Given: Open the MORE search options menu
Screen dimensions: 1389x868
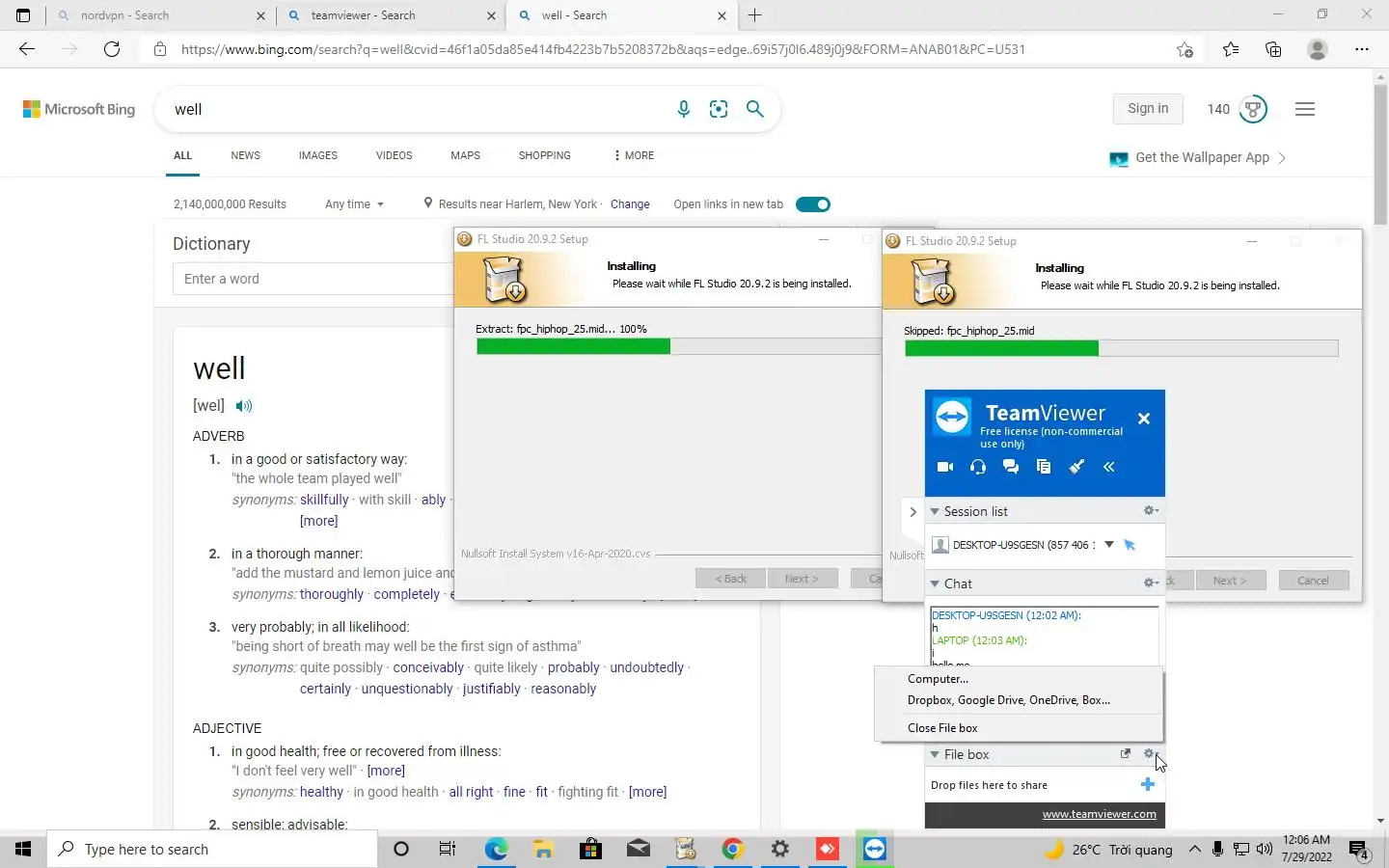Looking at the screenshot, I should pyautogui.click(x=634, y=155).
